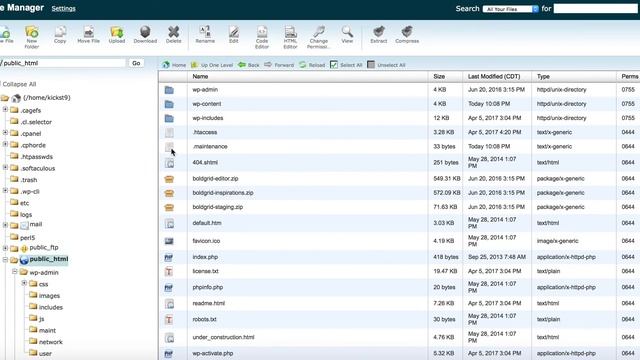This screenshot has width=640, height=360.
Task: Click the Forward navigation button
Action: [x=279, y=65]
